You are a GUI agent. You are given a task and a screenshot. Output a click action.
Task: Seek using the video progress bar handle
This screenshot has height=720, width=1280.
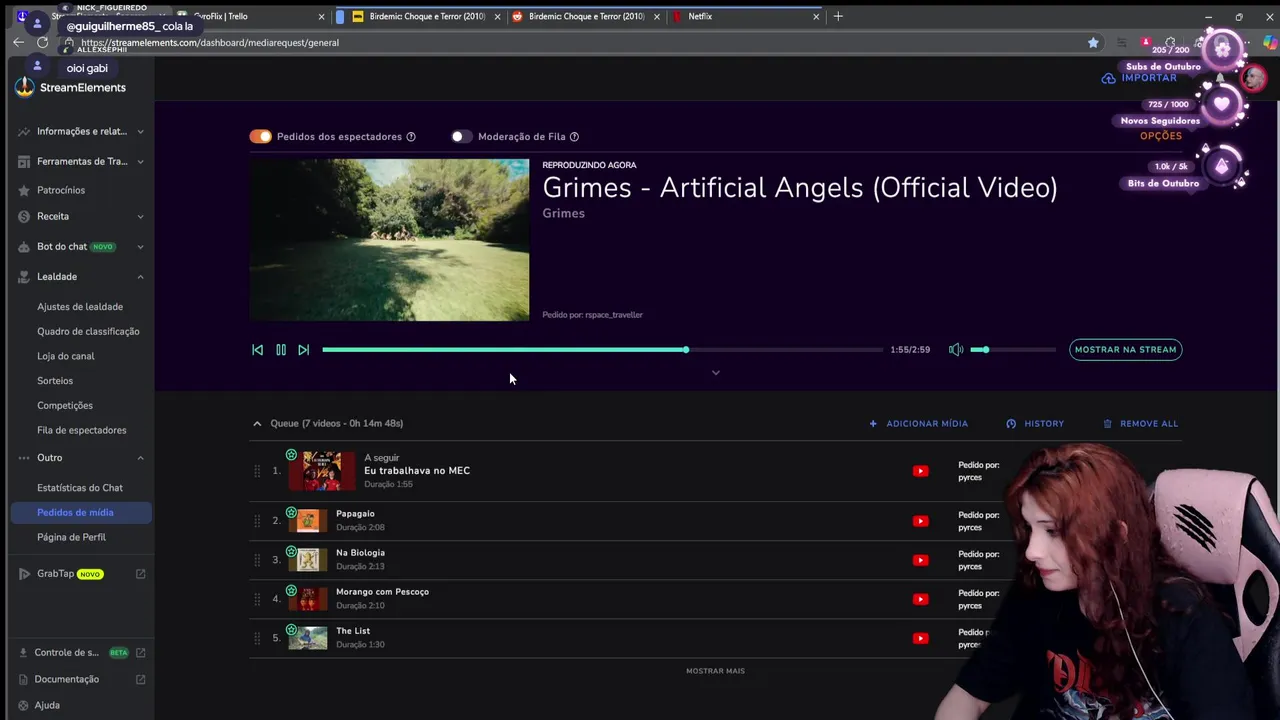pos(686,350)
